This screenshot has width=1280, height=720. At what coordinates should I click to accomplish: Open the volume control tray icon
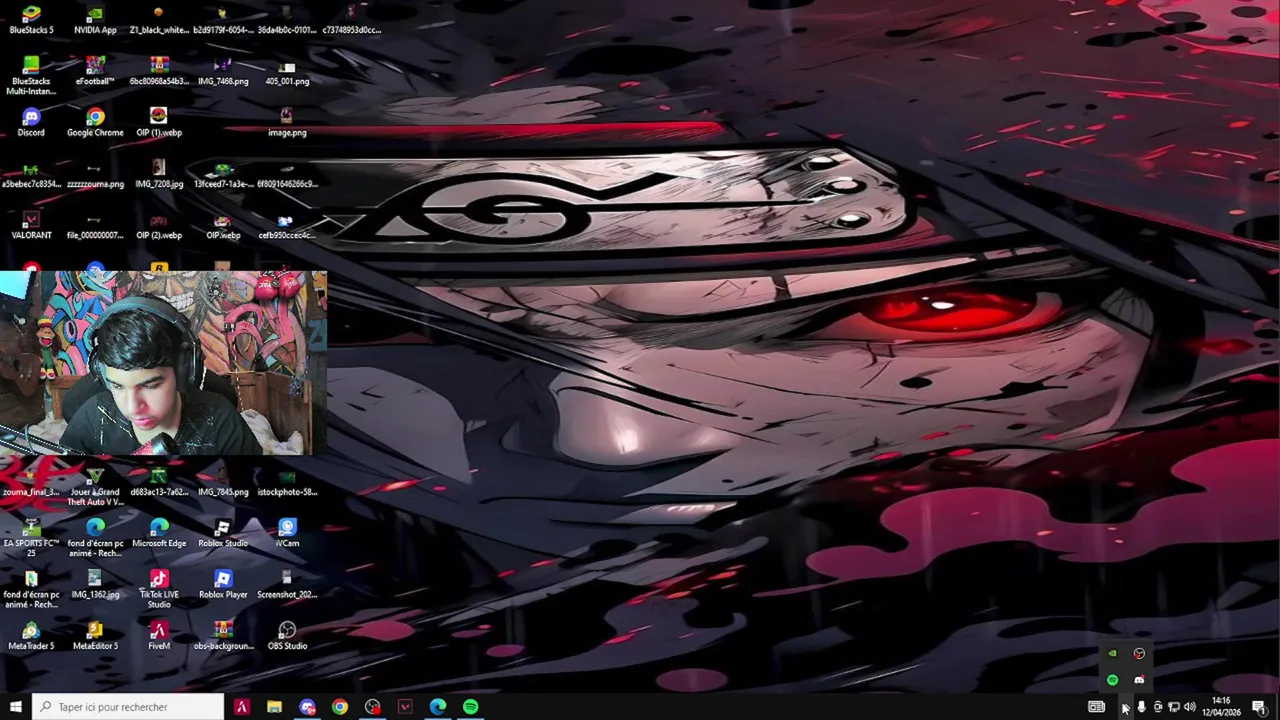click(1189, 707)
